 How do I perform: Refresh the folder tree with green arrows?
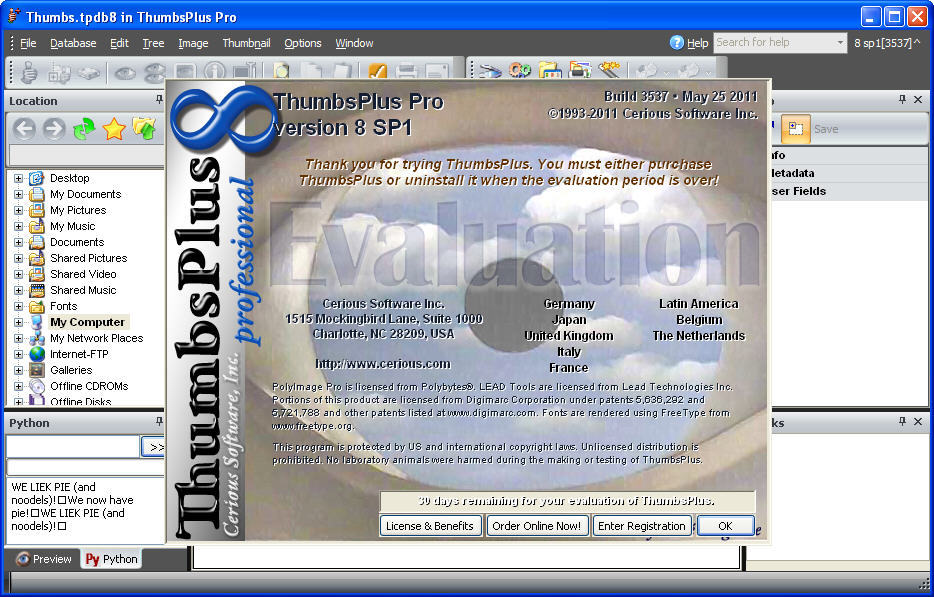tap(84, 128)
